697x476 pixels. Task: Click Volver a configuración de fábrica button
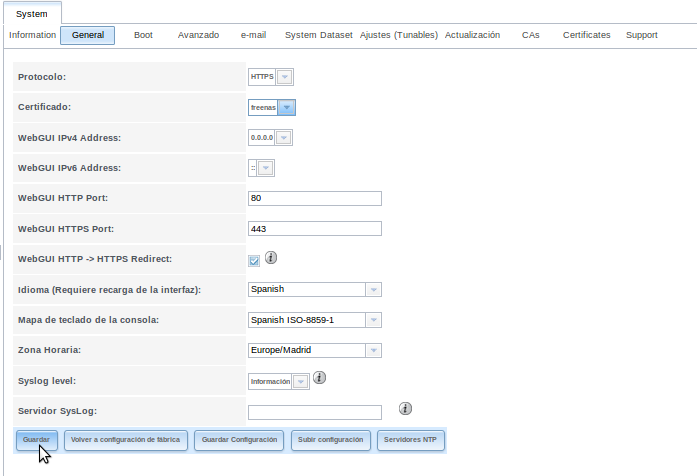coord(125,440)
